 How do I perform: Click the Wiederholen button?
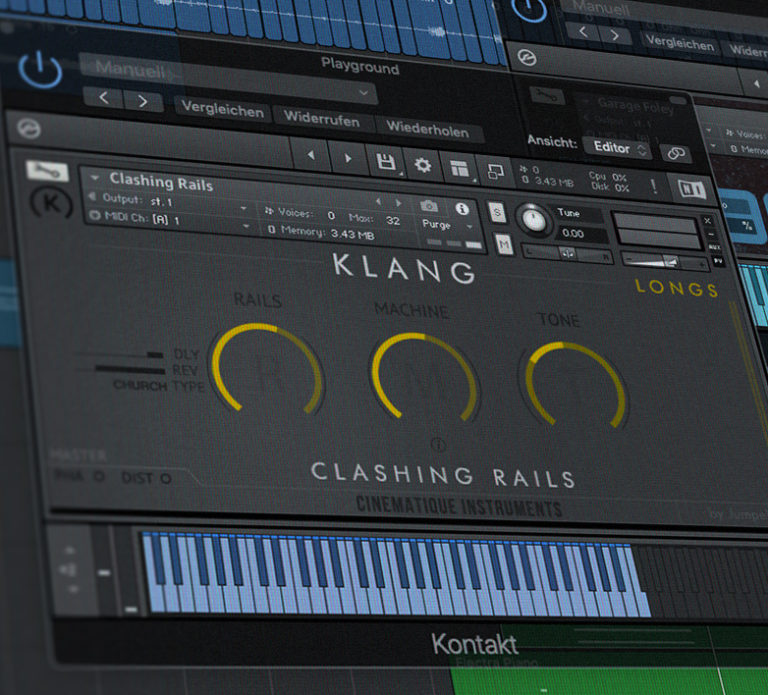(427, 128)
